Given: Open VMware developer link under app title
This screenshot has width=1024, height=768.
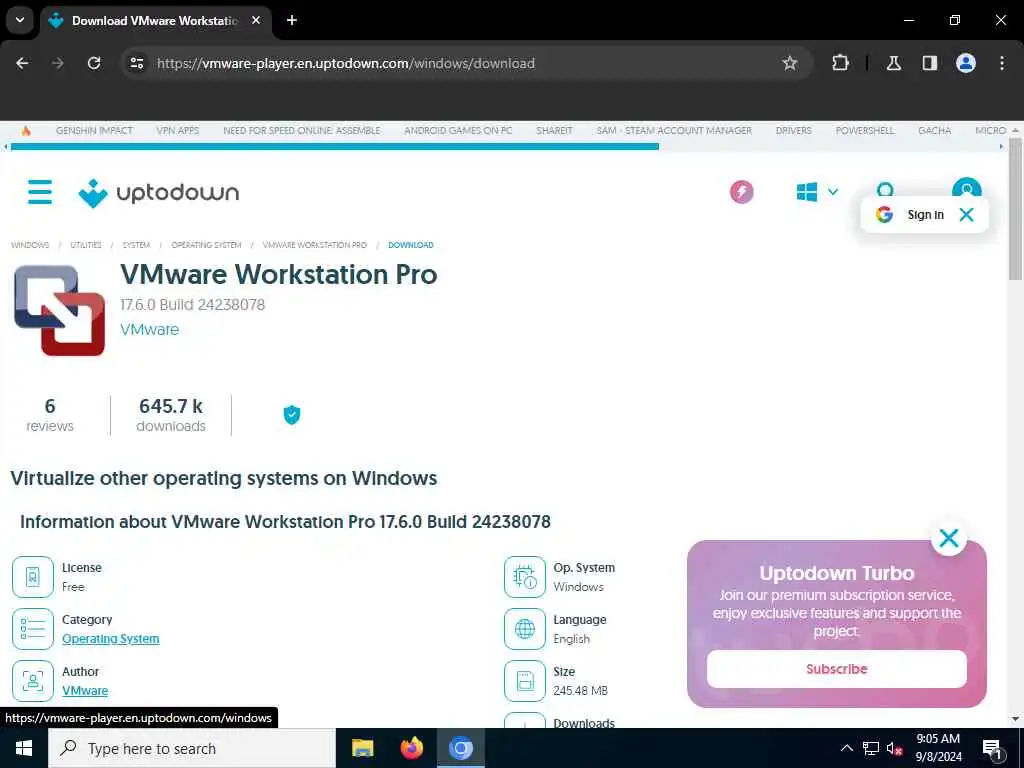Looking at the screenshot, I should (150, 329).
